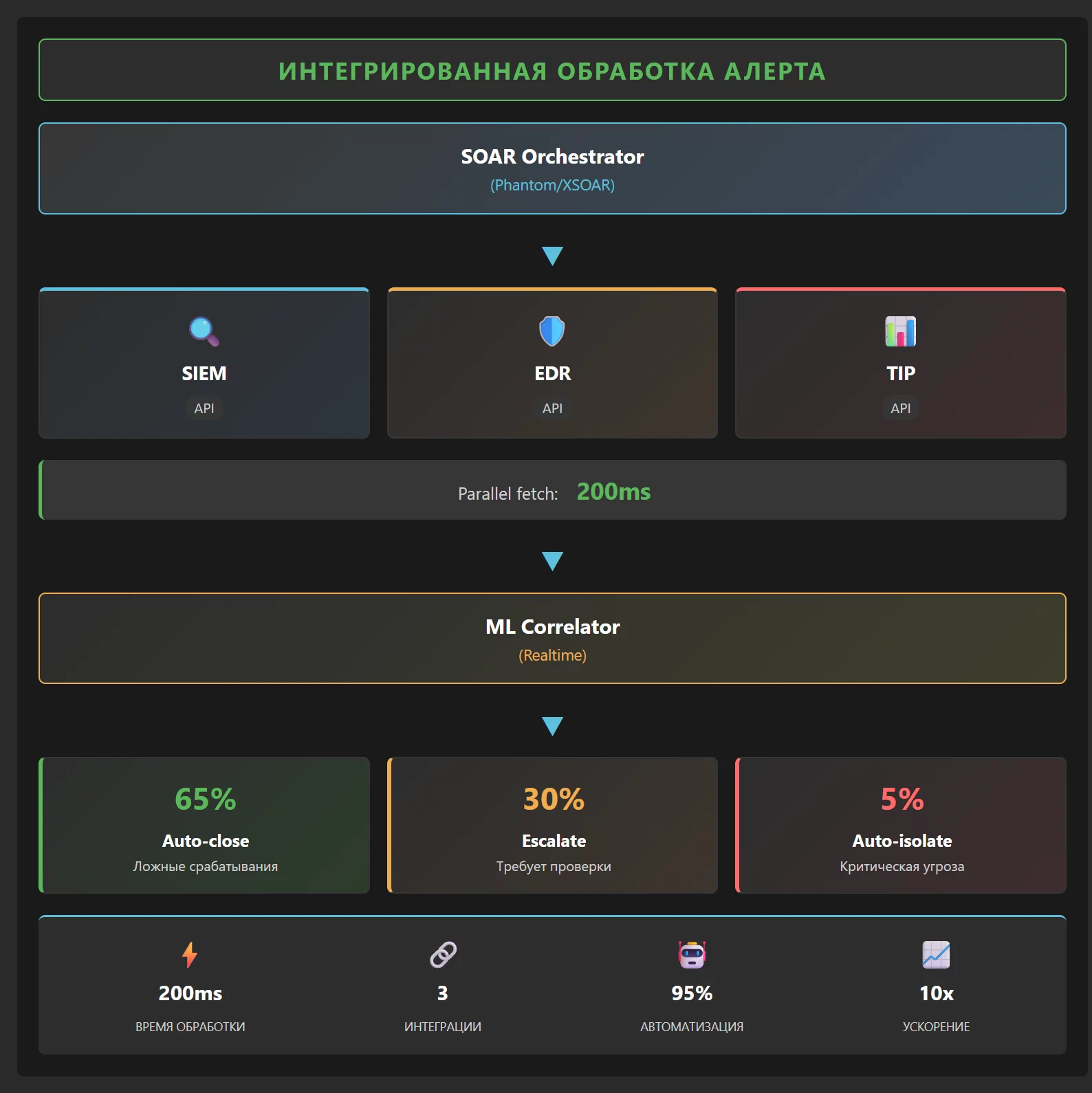1092x1093 pixels.
Task: Click the arrow below ML Correlator
Action: [x=552, y=726]
